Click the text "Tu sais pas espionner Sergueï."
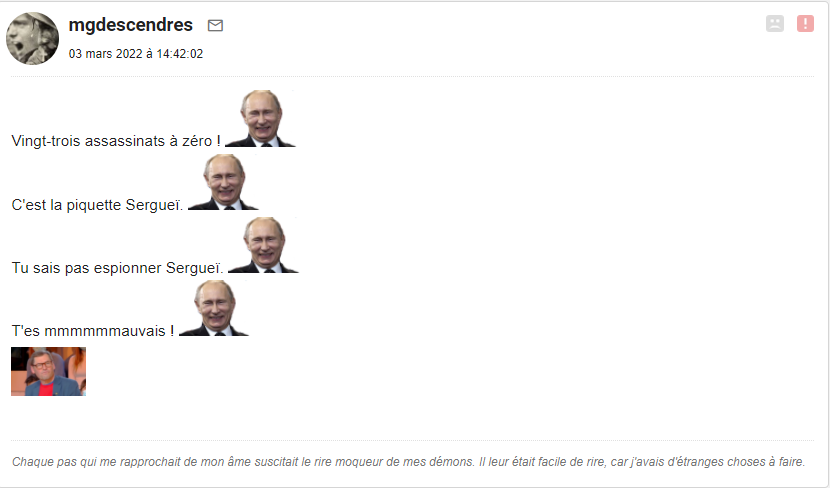 pos(118,268)
